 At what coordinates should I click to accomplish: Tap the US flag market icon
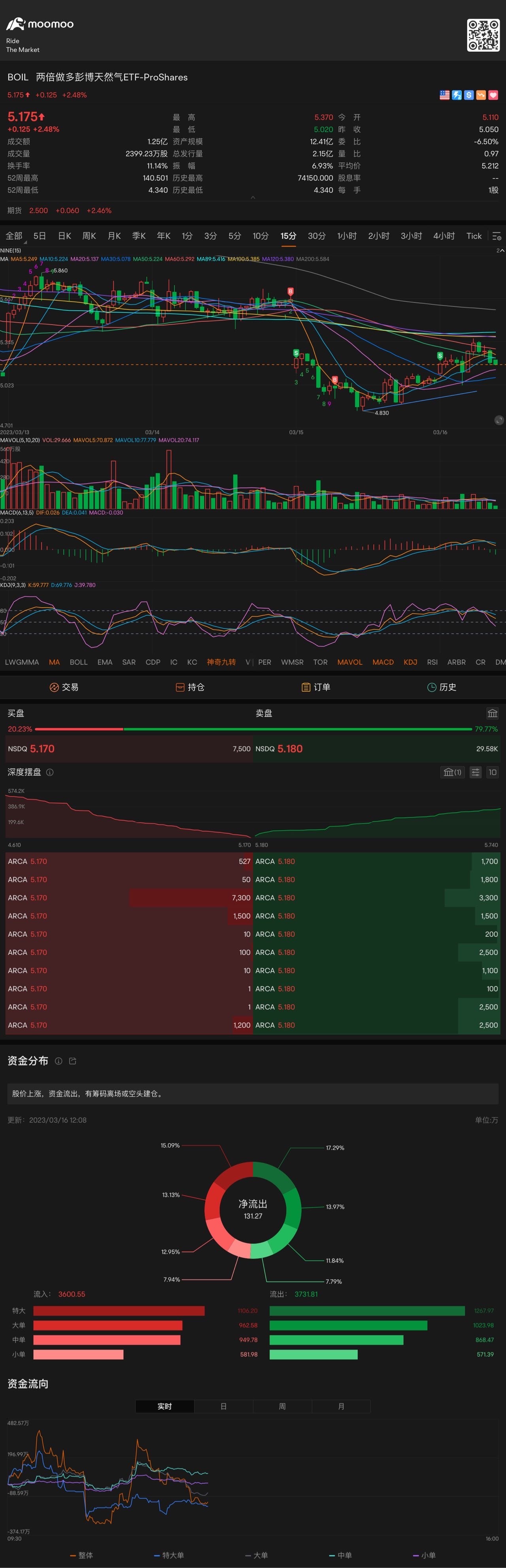point(444,95)
